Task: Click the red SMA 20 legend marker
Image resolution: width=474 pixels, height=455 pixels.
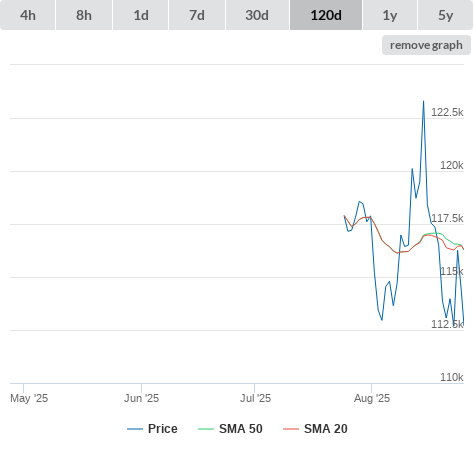Action: tap(291, 429)
